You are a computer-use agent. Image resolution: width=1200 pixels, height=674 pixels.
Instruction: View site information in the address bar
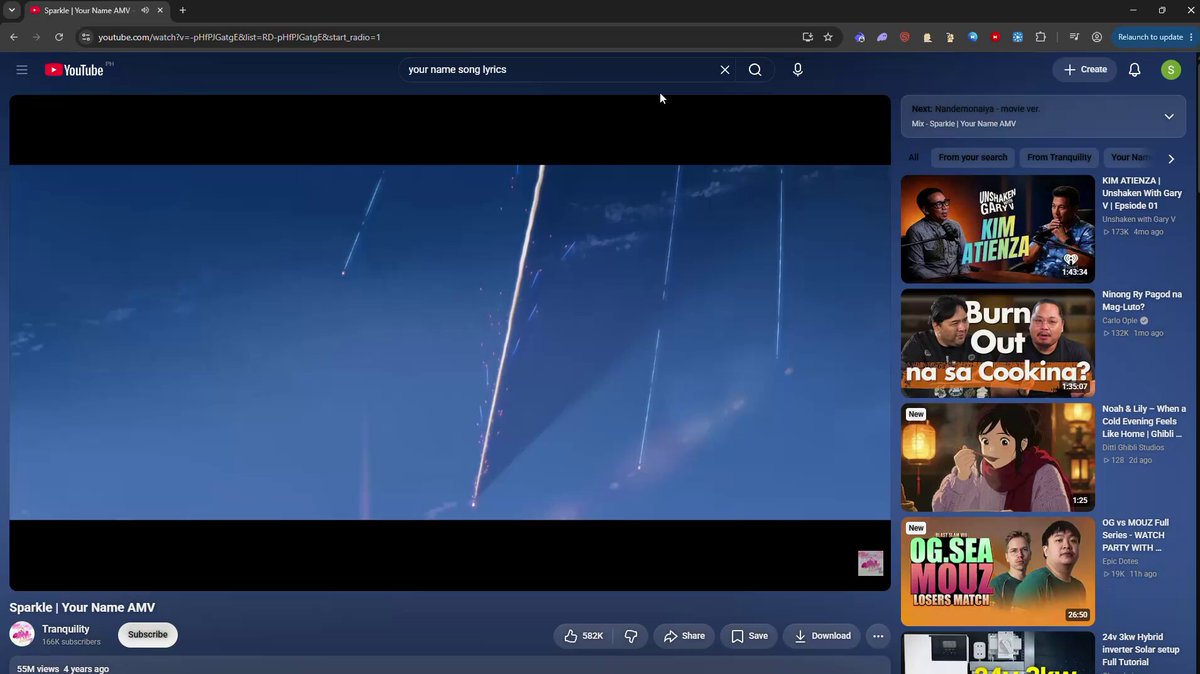click(86, 37)
